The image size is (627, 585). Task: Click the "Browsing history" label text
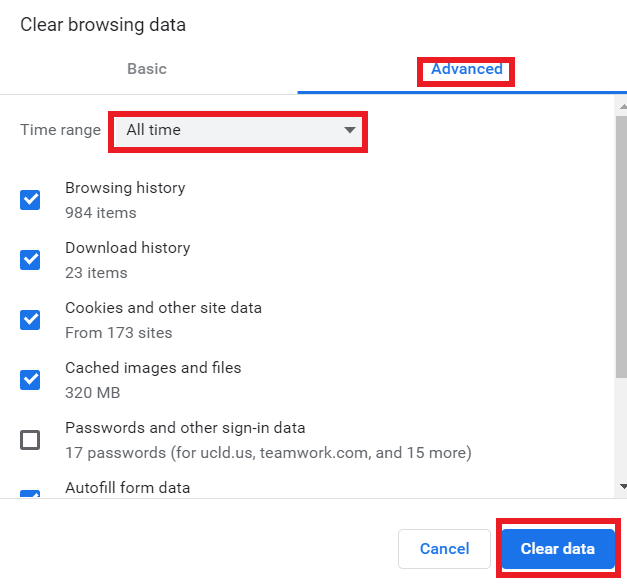[125, 188]
